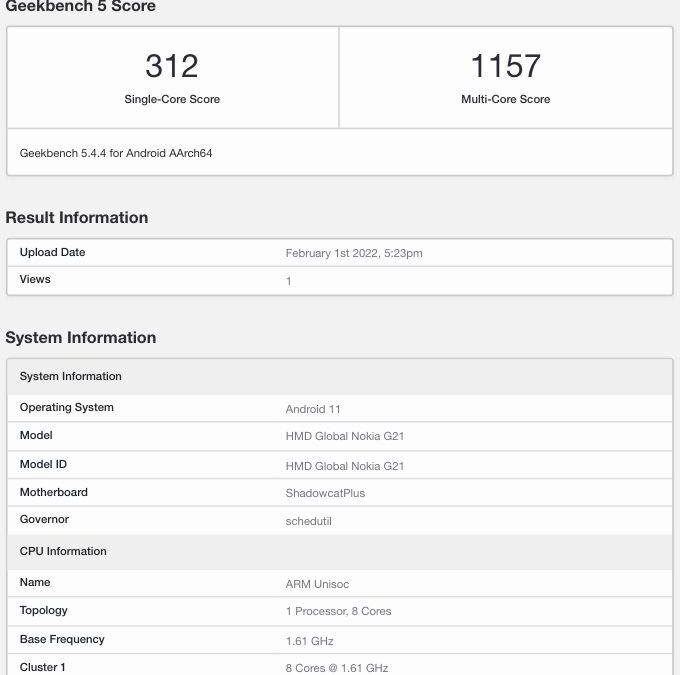Click the Single-Core Score value 312

pyautogui.click(x=172, y=66)
